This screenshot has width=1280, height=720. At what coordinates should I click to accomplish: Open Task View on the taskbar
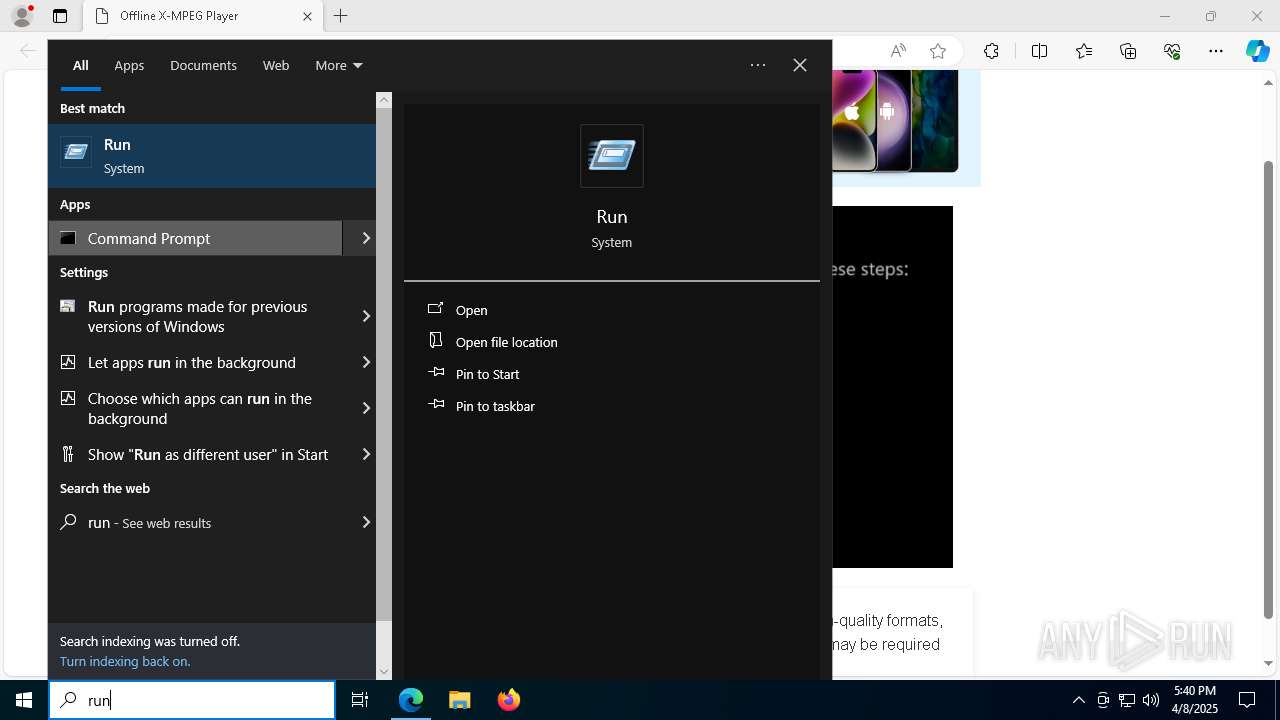(x=360, y=700)
